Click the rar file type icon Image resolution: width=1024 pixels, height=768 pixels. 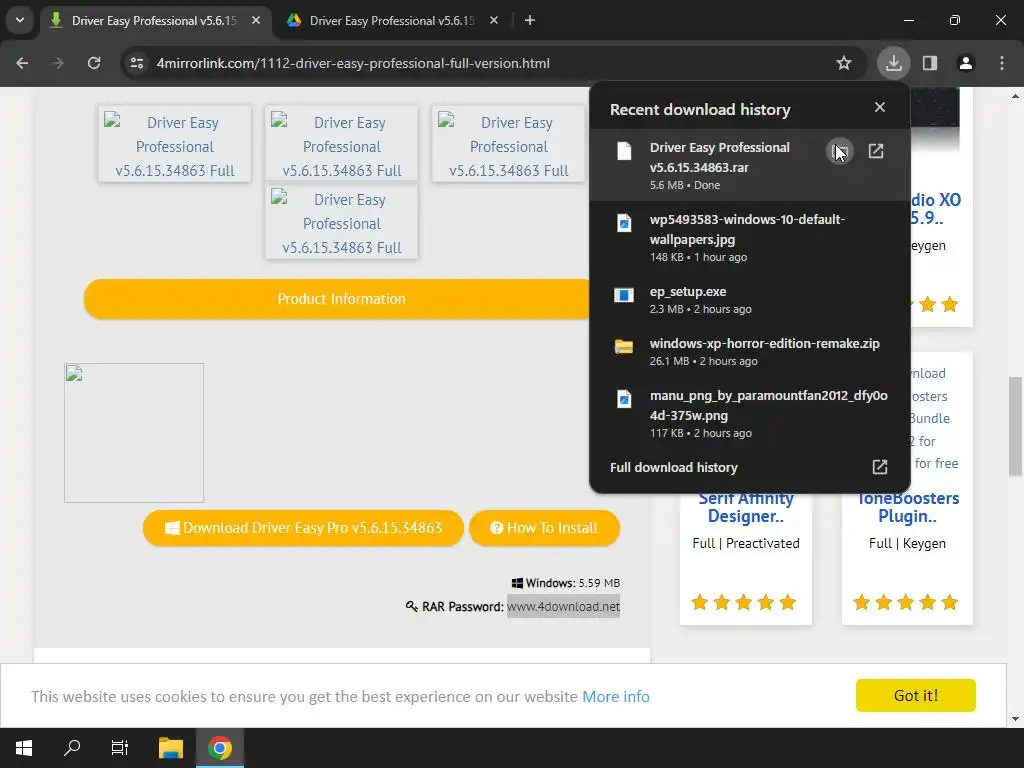click(x=624, y=152)
